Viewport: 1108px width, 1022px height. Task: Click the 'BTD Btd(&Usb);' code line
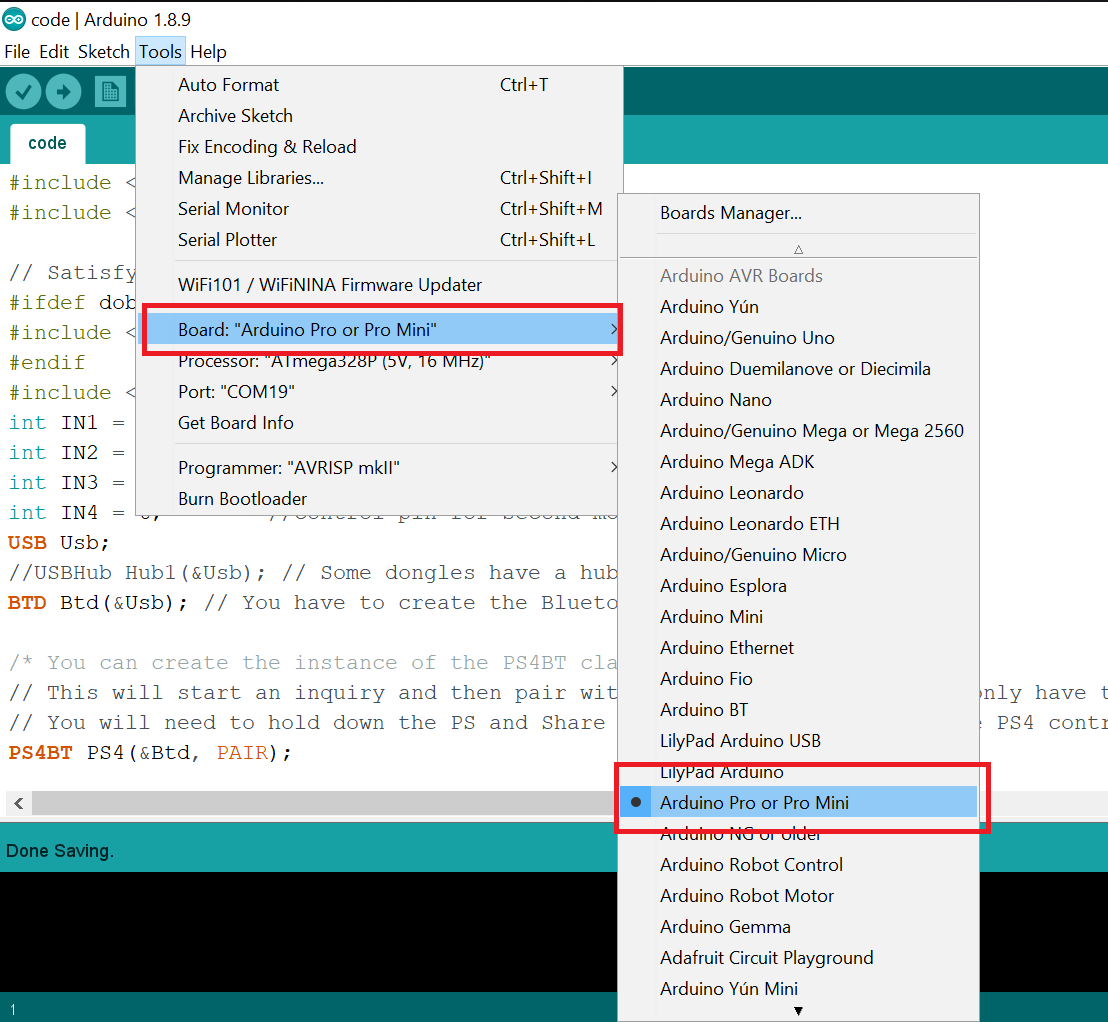pyautogui.click(x=98, y=603)
